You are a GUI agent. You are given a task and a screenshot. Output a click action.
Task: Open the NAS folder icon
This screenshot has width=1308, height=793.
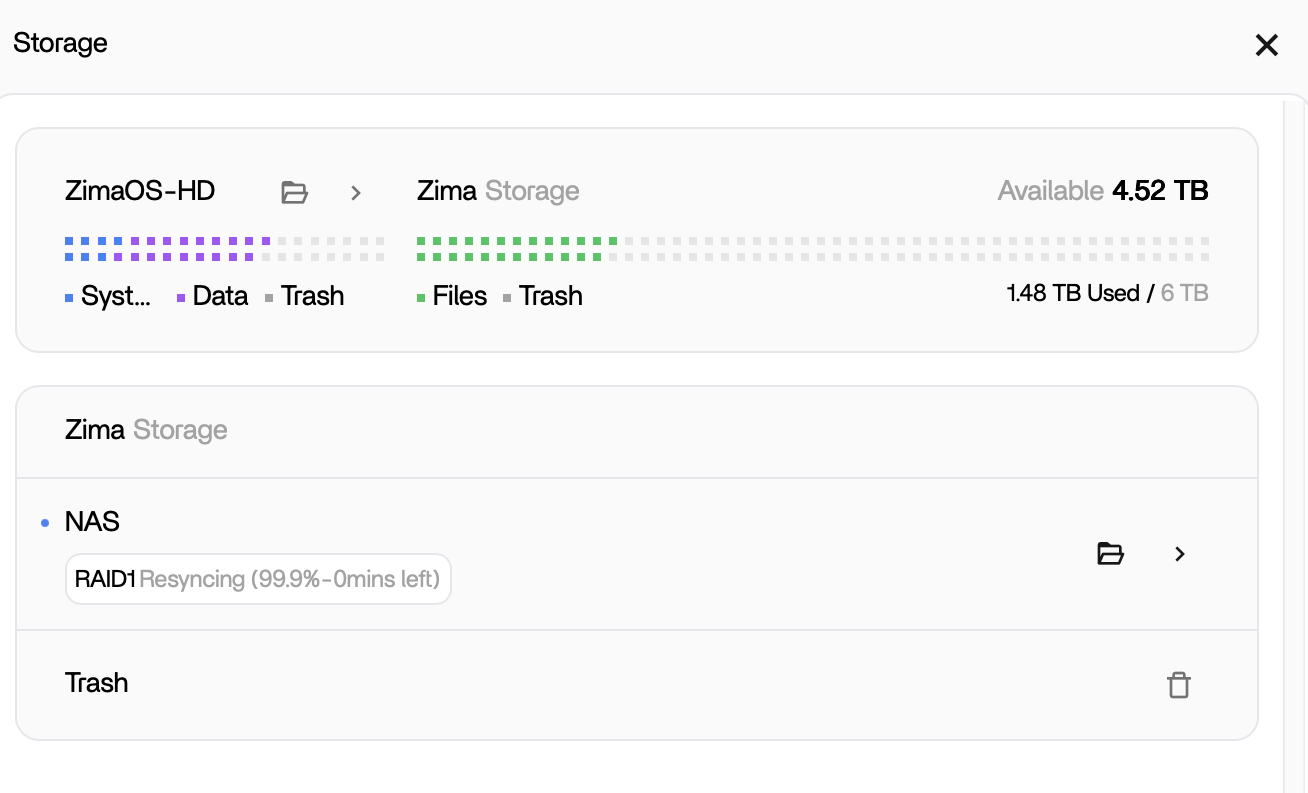pos(1110,553)
